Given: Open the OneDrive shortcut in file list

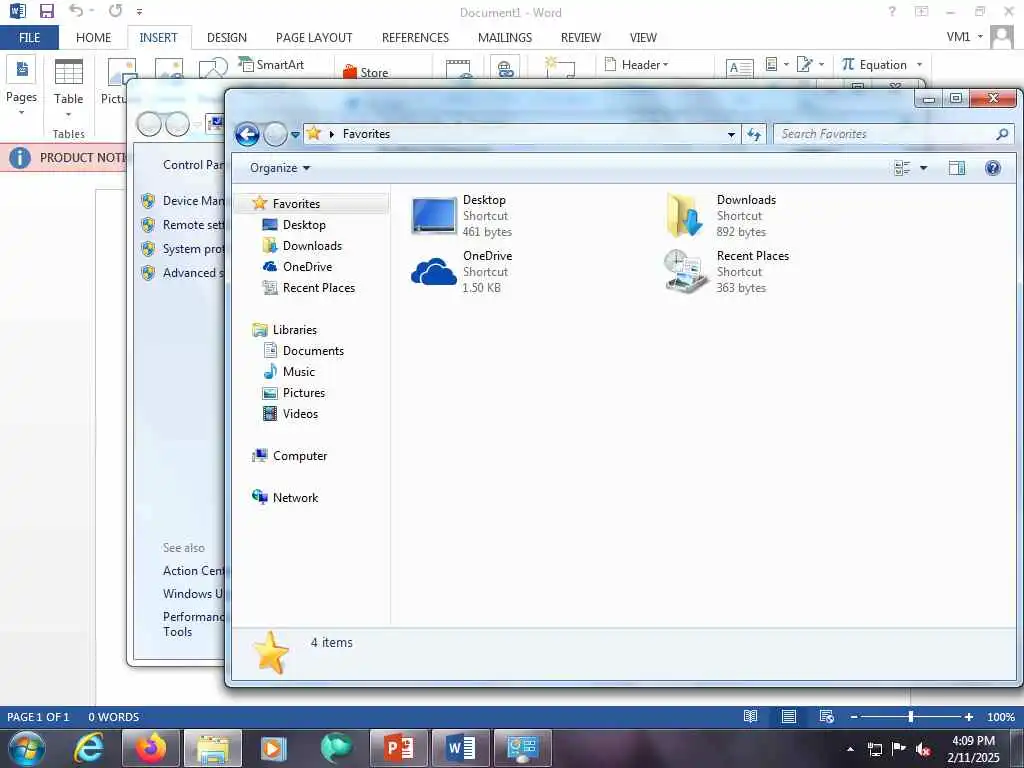Looking at the screenshot, I should (x=462, y=271).
